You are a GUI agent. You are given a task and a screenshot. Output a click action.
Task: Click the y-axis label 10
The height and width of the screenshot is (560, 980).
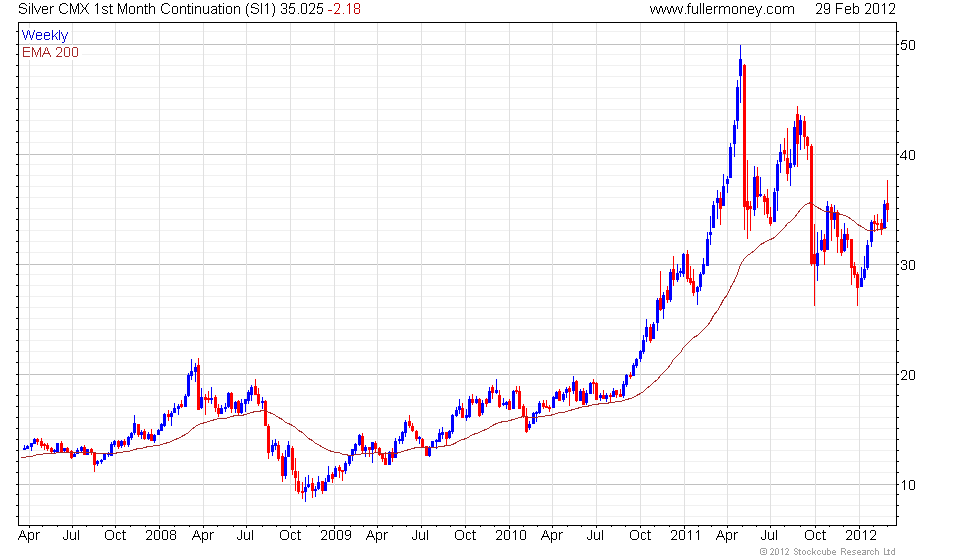[908, 485]
